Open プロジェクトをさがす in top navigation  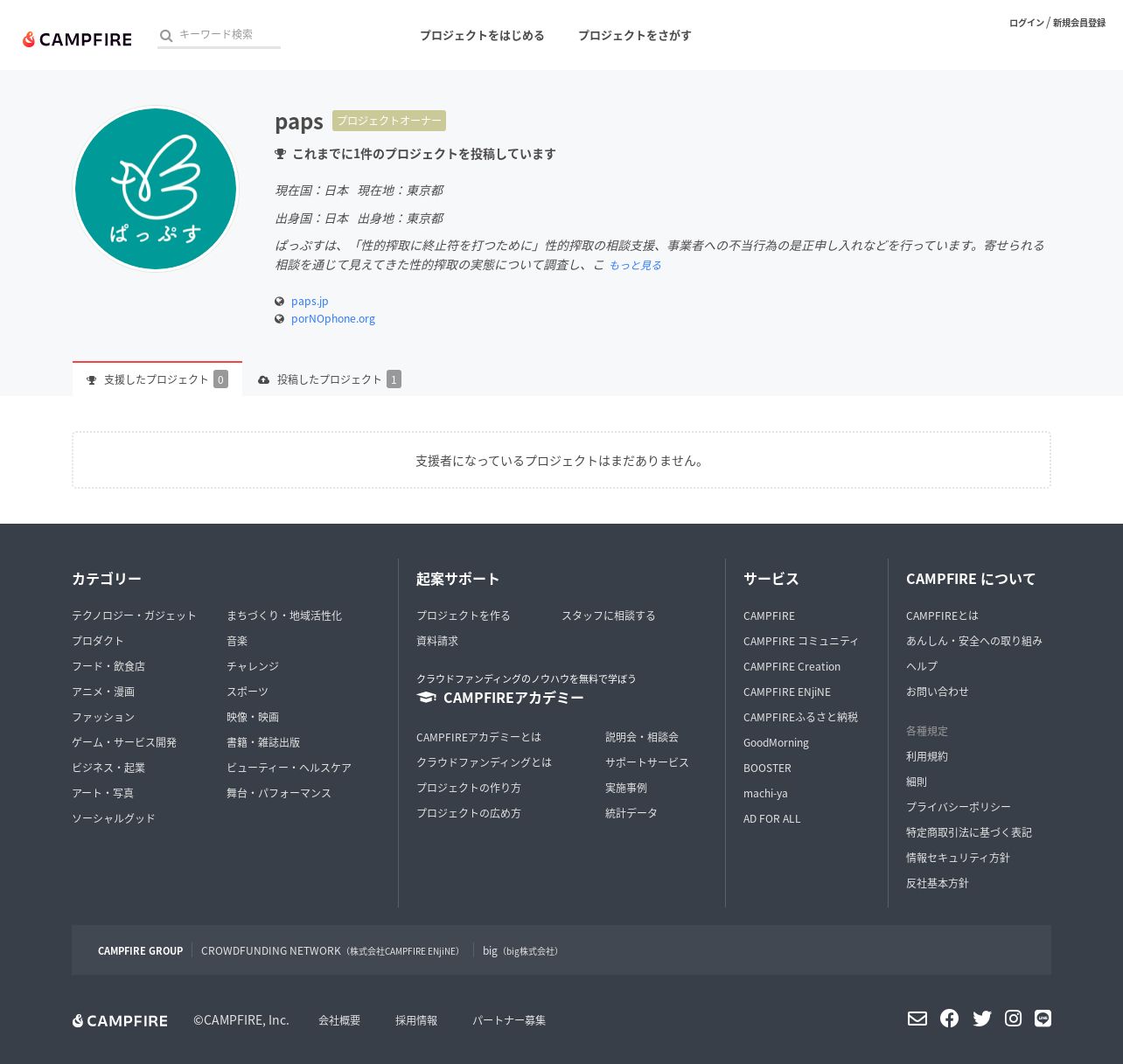(634, 36)
